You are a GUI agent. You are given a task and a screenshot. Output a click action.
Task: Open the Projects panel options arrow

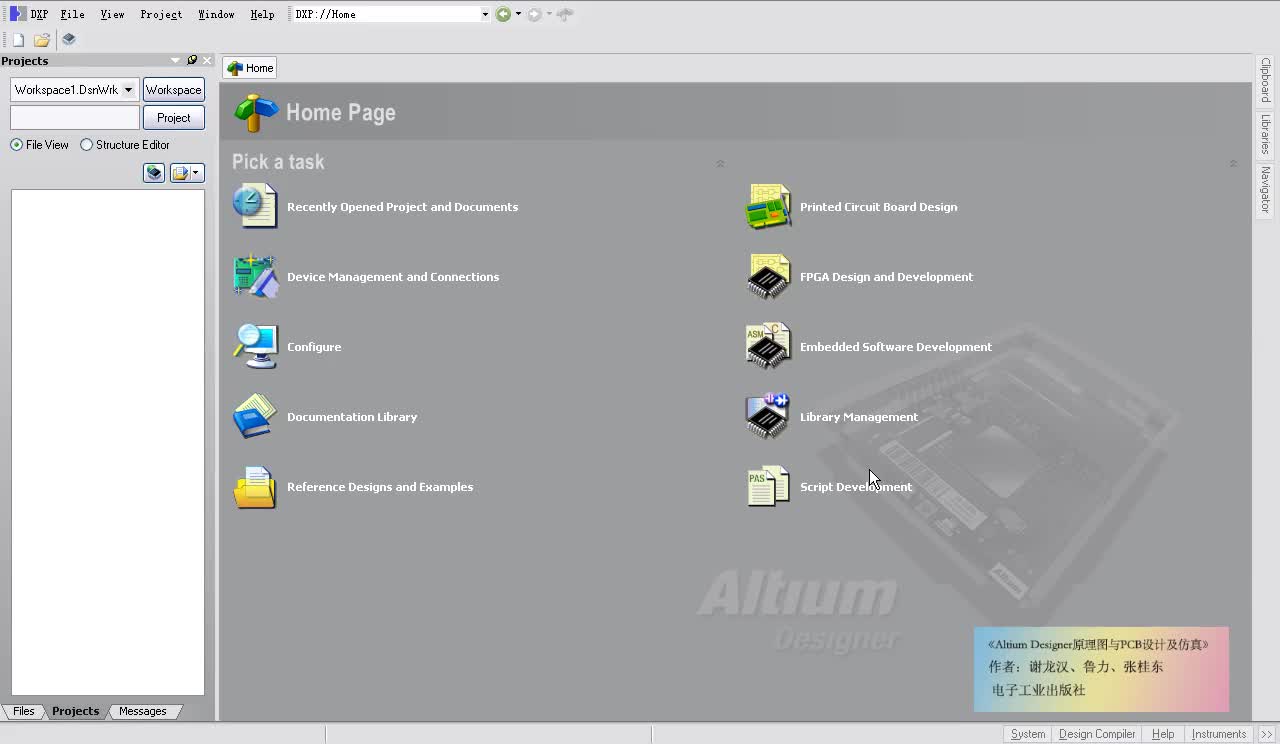(175, 61)
